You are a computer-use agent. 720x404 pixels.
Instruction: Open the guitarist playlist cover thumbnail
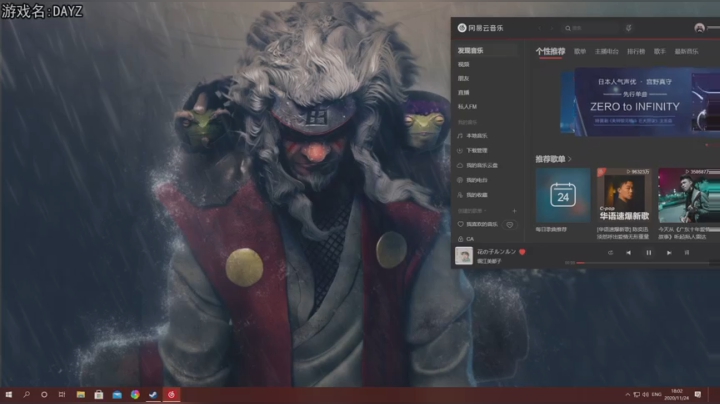click(689, 196)
